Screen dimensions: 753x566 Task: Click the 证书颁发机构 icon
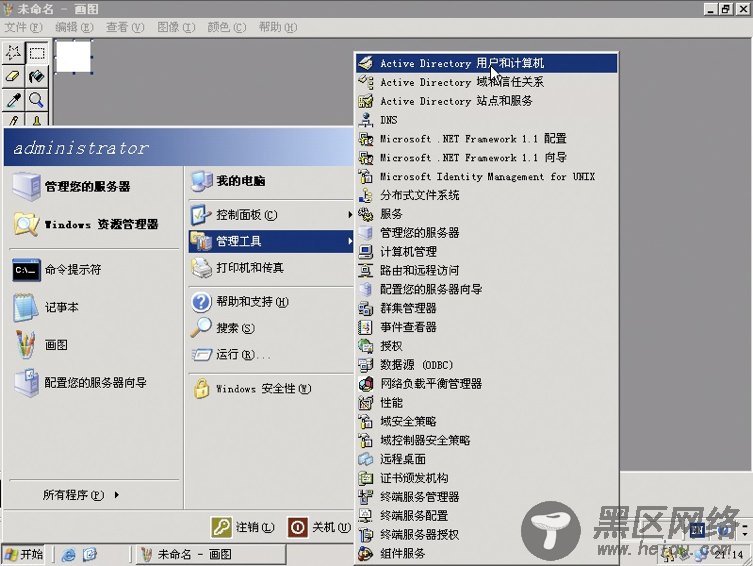[365, 478]
